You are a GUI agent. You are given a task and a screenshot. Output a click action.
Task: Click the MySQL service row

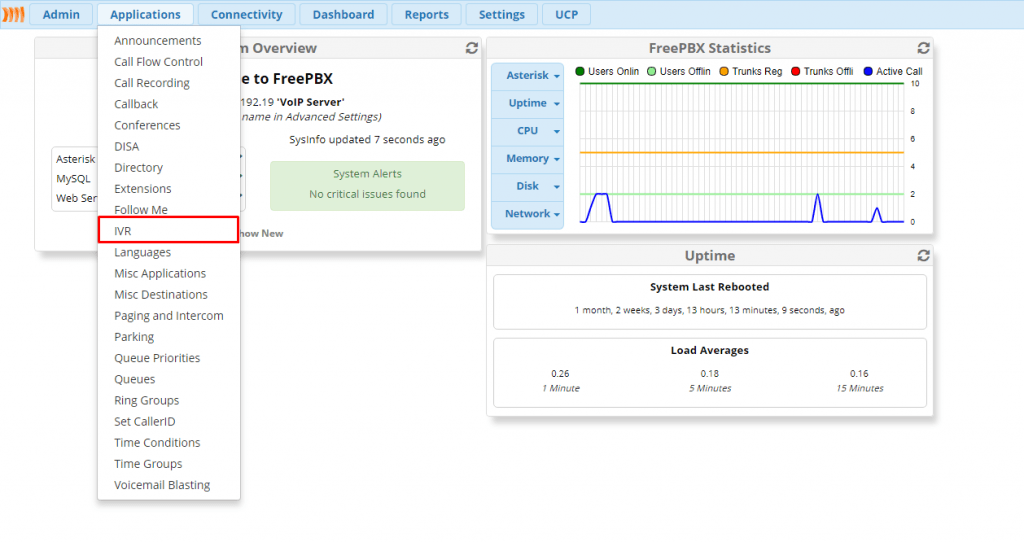[74, 179]
